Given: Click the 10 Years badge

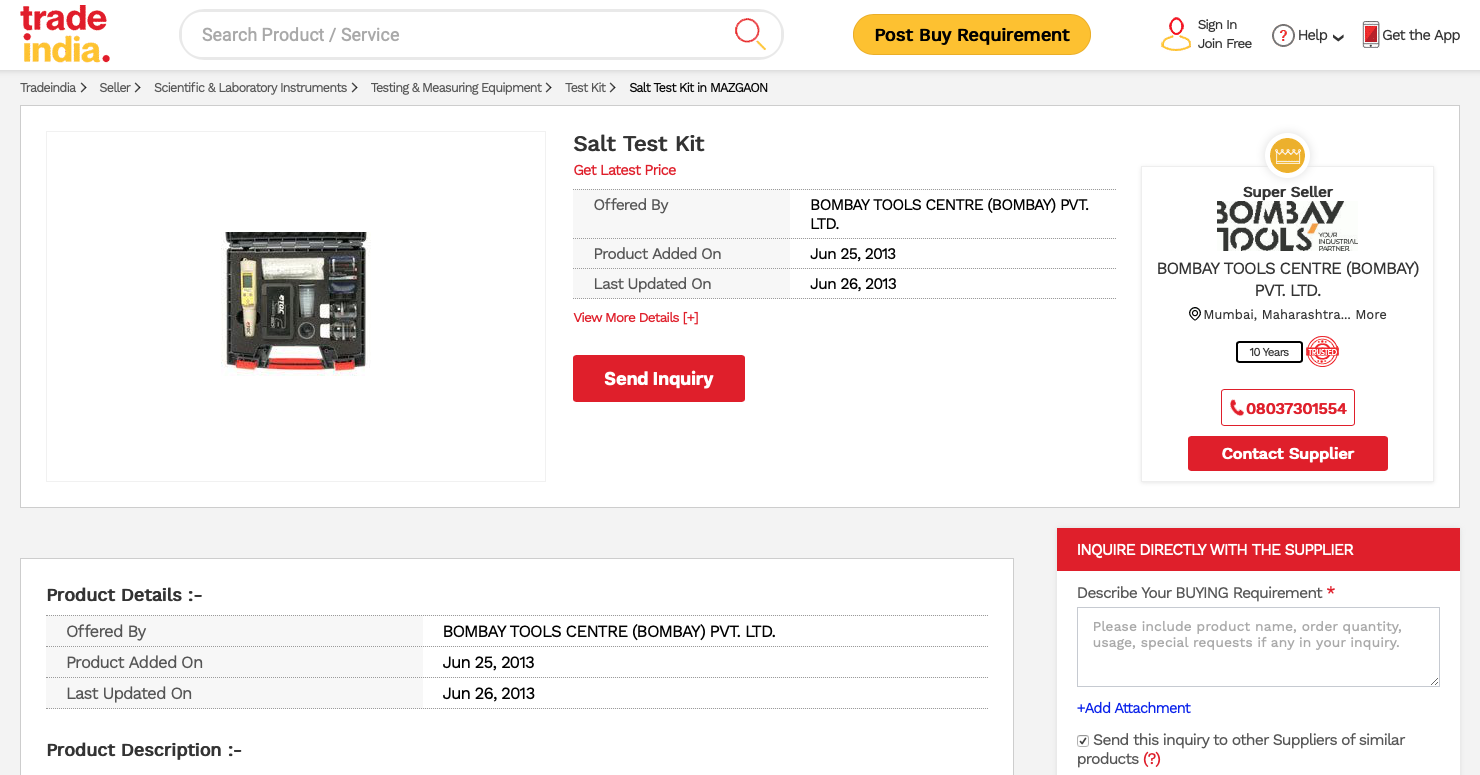Looking at the screenshot, I should pyautogui.click(x=1269, y=352).
